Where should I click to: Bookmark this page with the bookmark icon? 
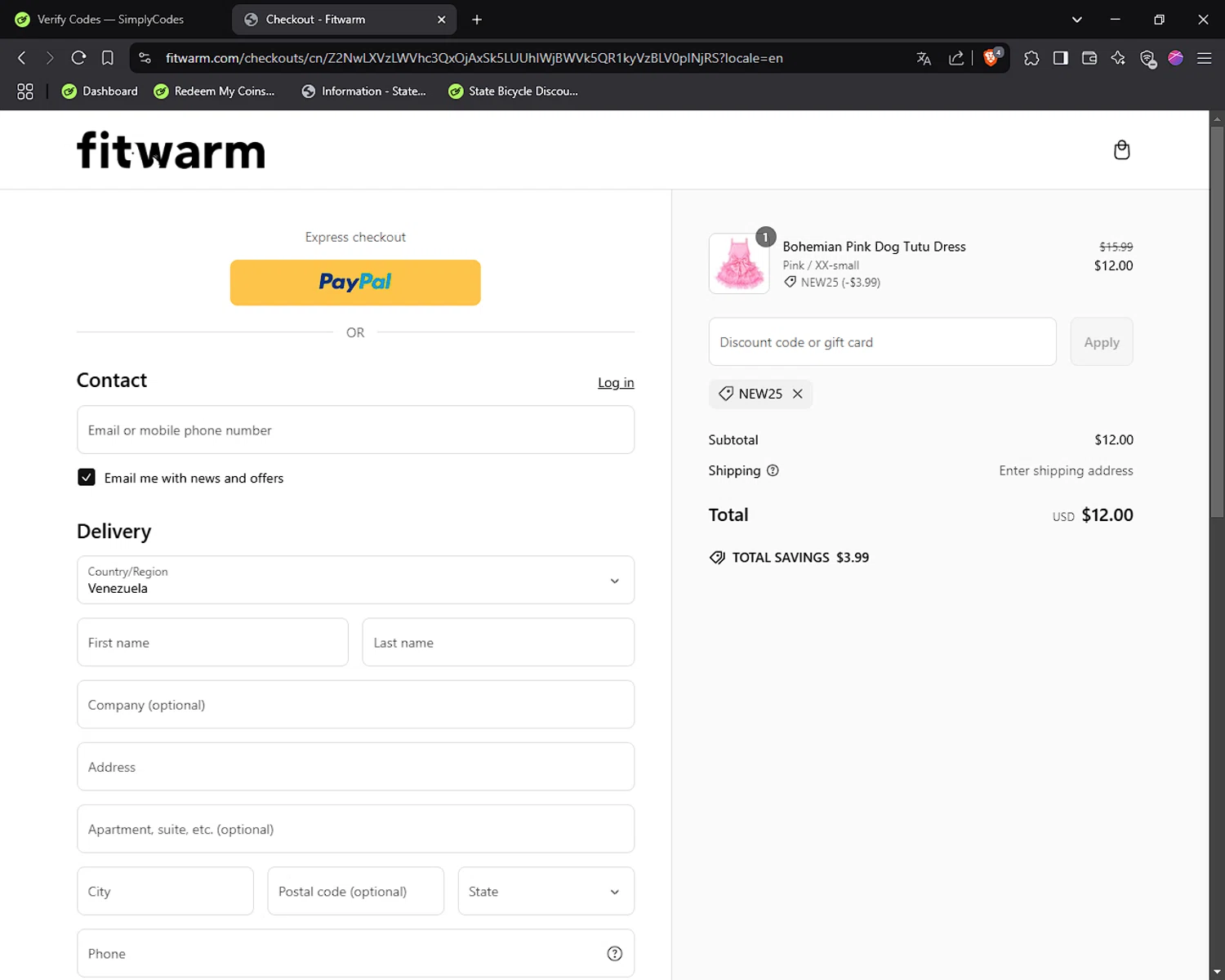[x=107, y=58]
